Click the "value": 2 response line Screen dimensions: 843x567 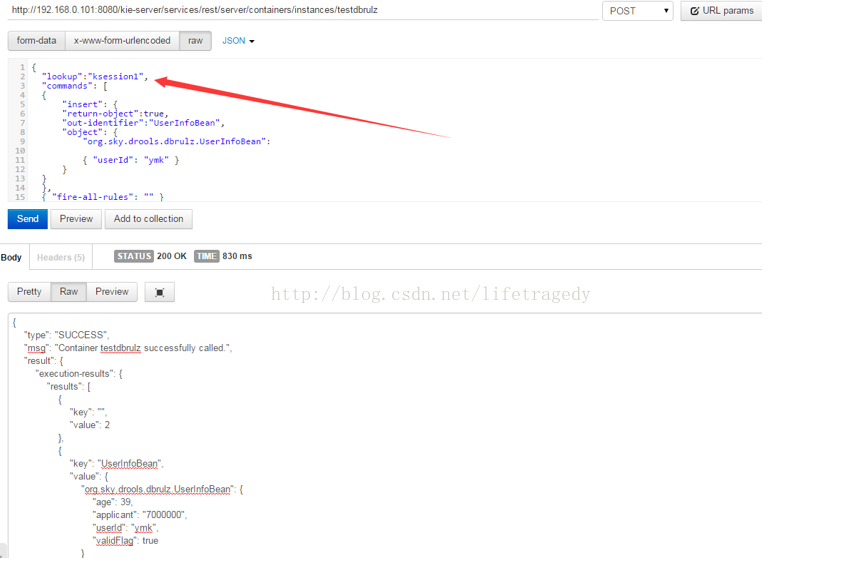point(90,425)
